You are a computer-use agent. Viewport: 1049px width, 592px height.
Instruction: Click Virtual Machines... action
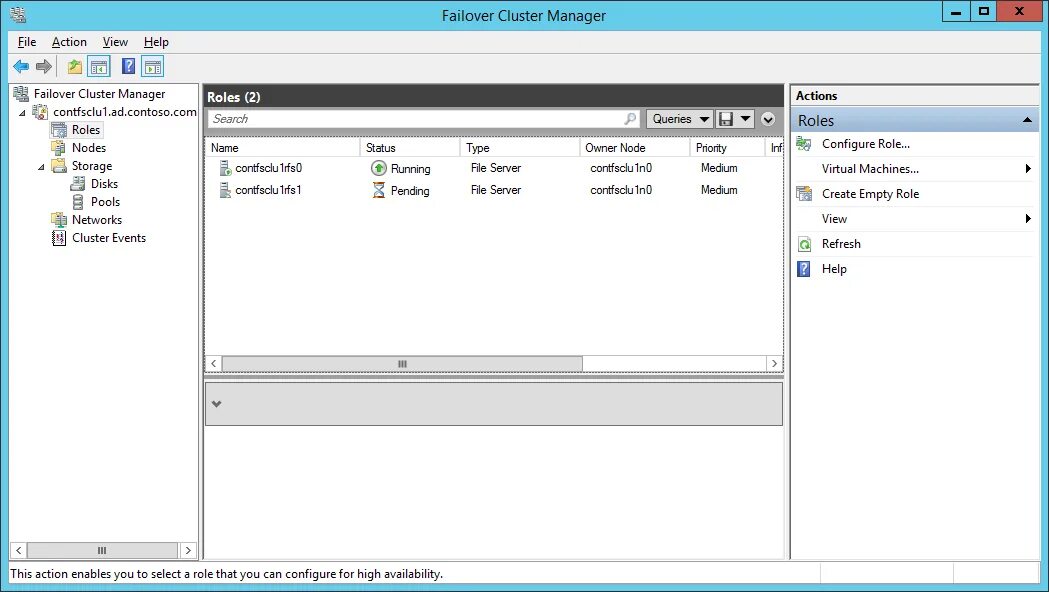coord(870,169)
